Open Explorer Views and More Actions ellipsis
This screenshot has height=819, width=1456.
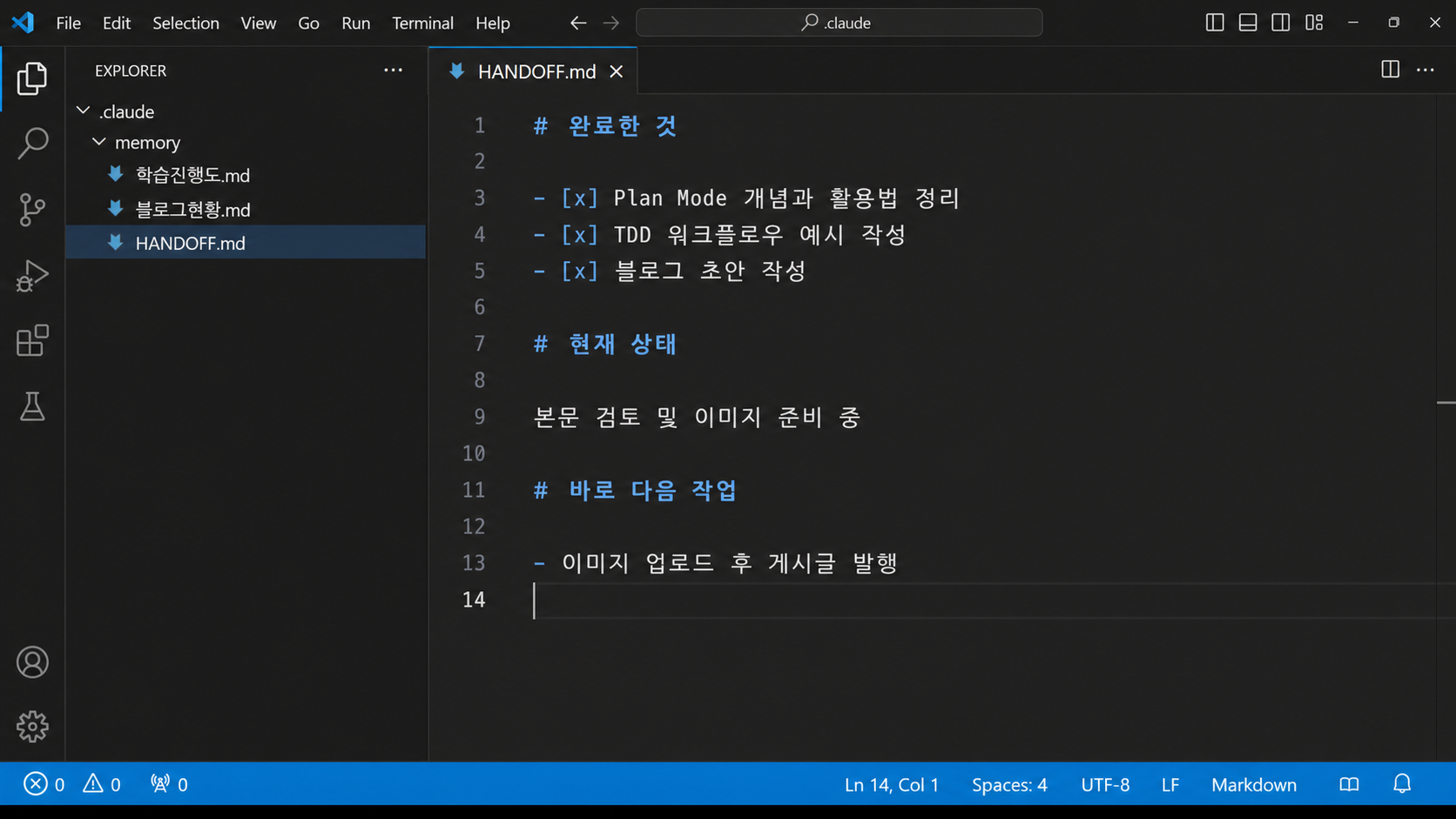[394, 70]
